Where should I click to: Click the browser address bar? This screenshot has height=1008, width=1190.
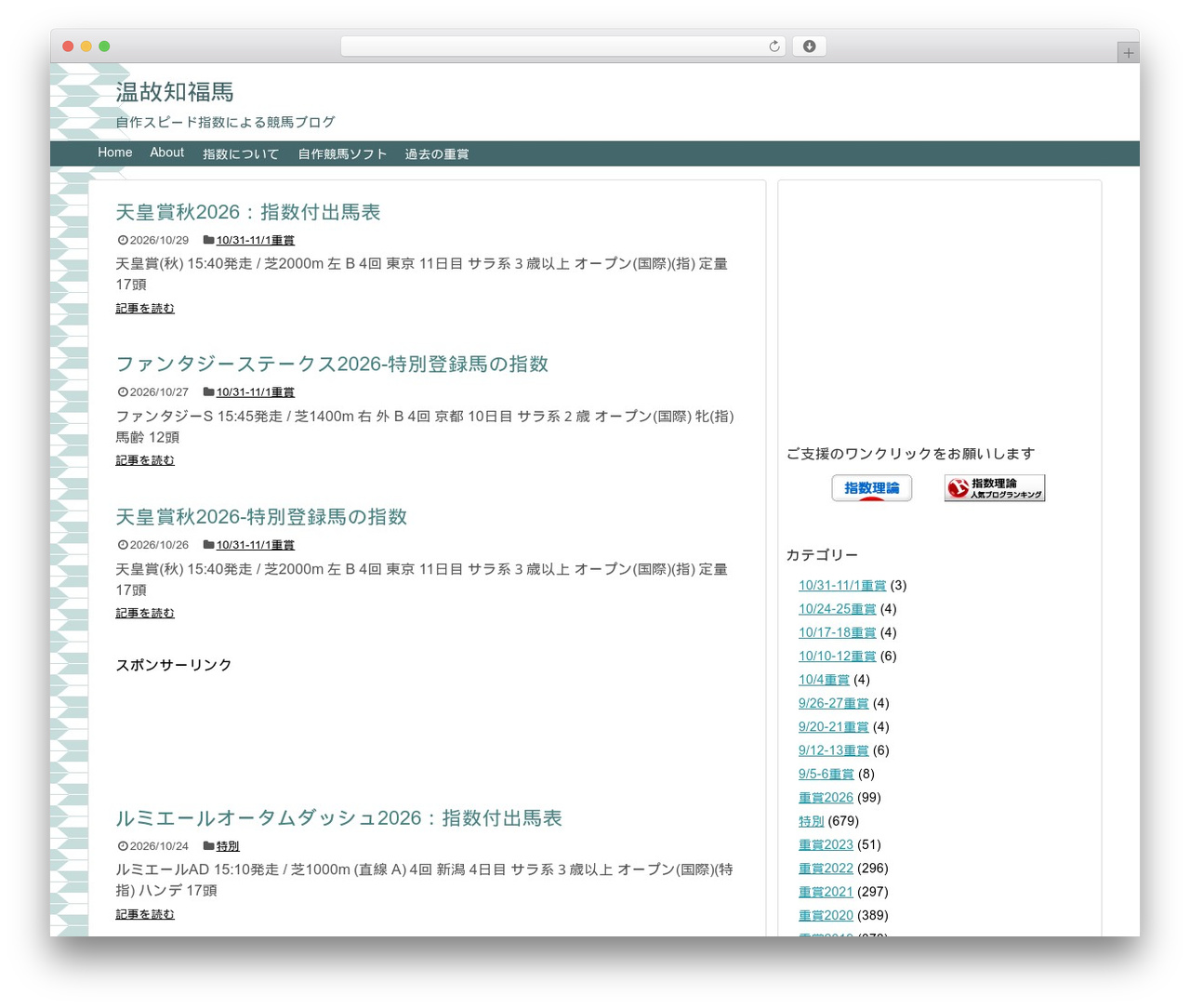(562, 46)
